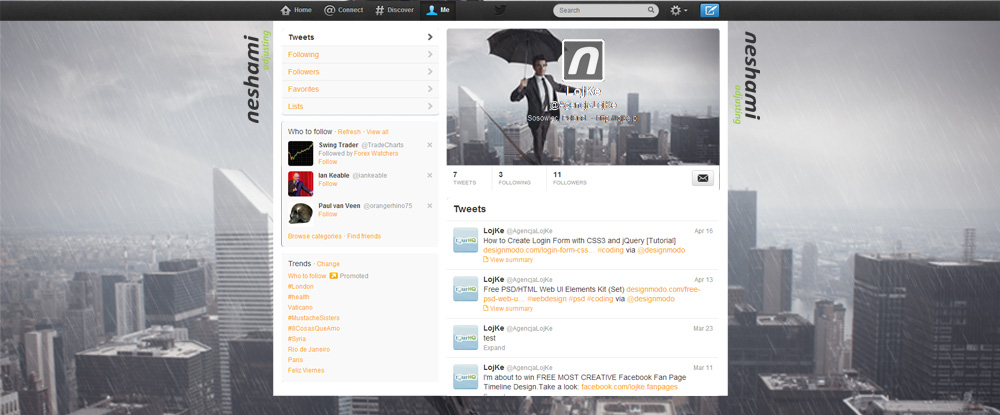This screenshot has width=1000, height=415.
Task: Open the Paul van Veen skull avatar
Action: 300,214
